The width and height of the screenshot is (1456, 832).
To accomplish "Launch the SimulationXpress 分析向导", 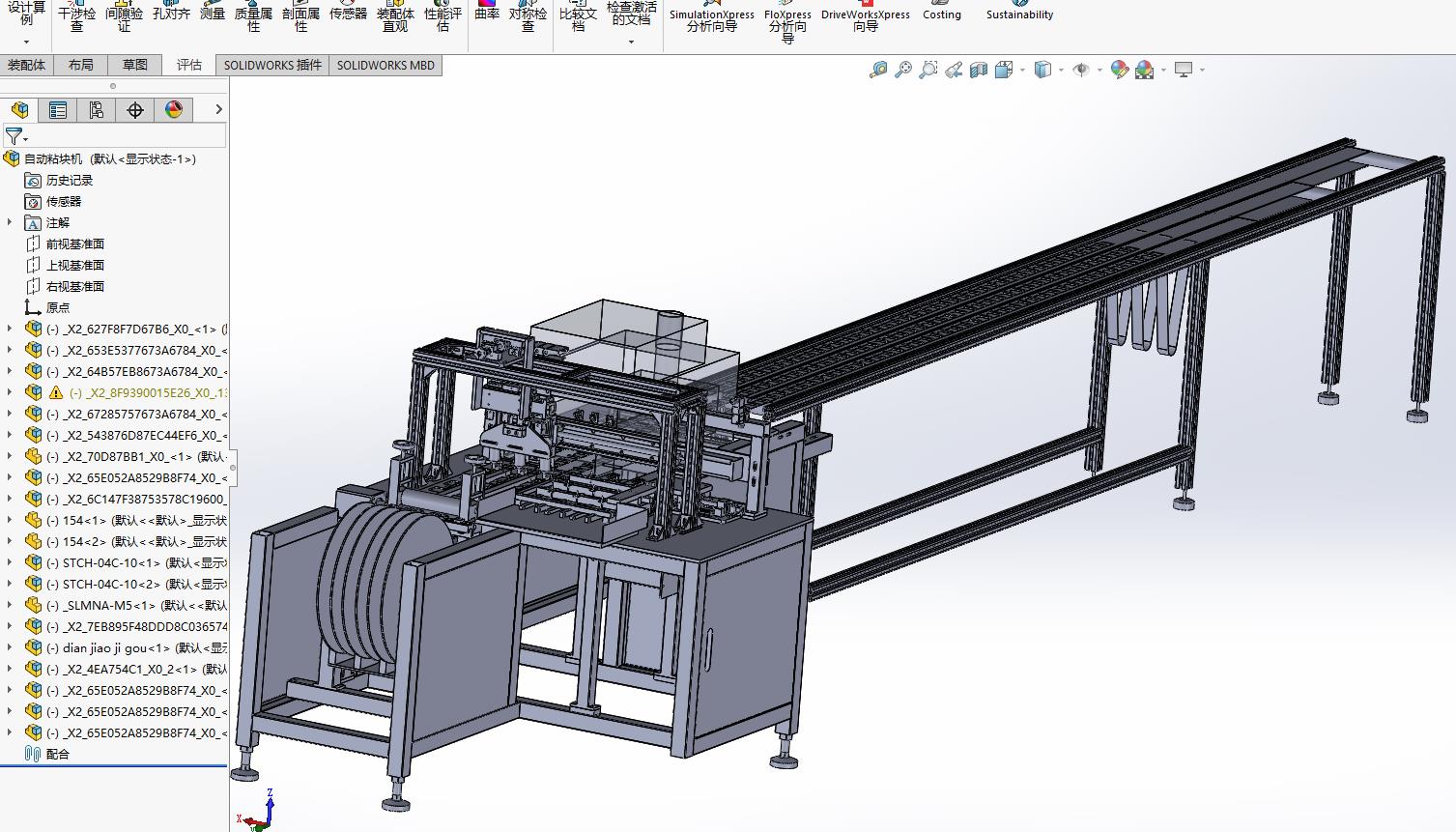I will pyautogui.click(x=712, y=17).
